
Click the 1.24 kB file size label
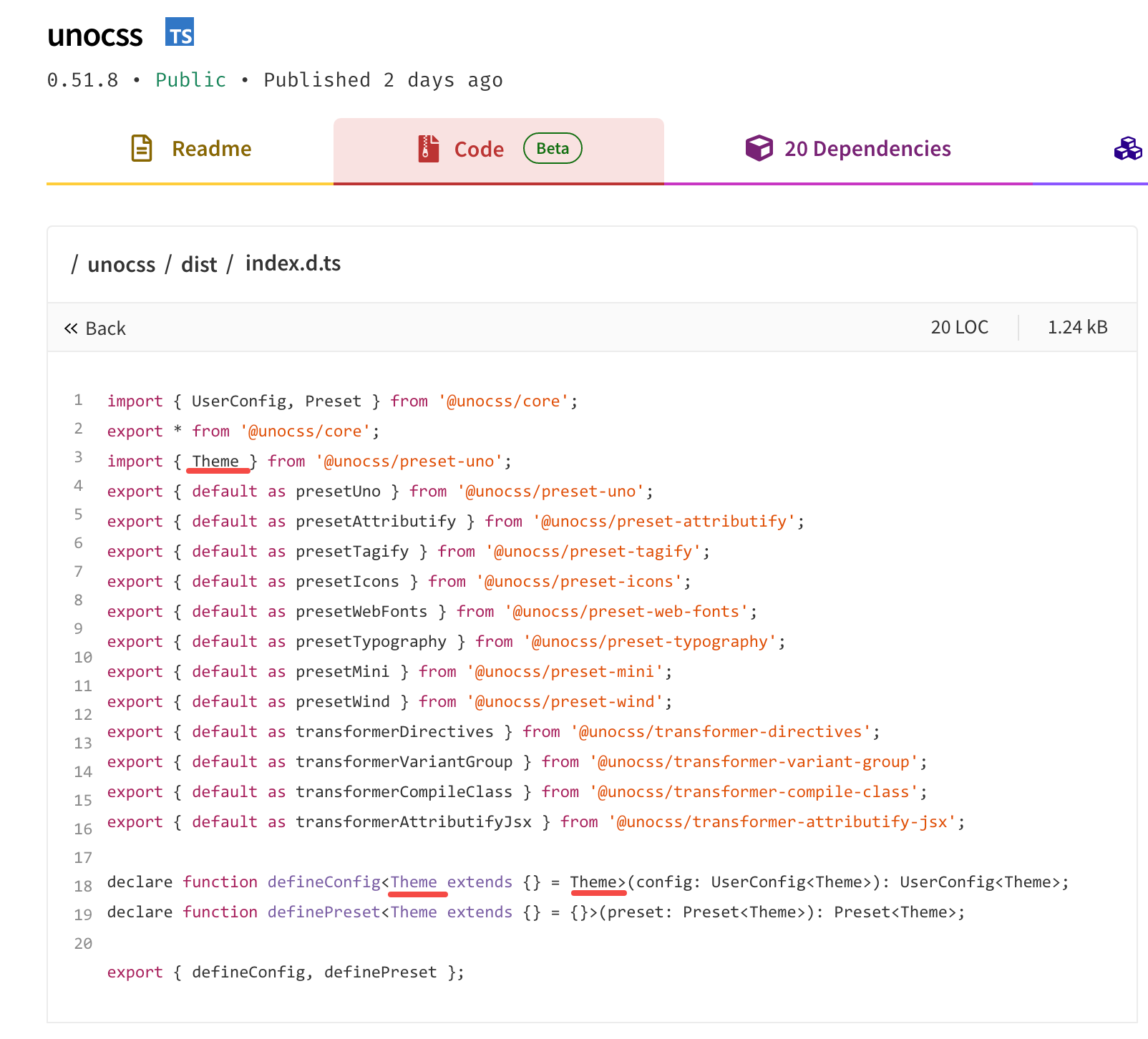[1076, 327]
